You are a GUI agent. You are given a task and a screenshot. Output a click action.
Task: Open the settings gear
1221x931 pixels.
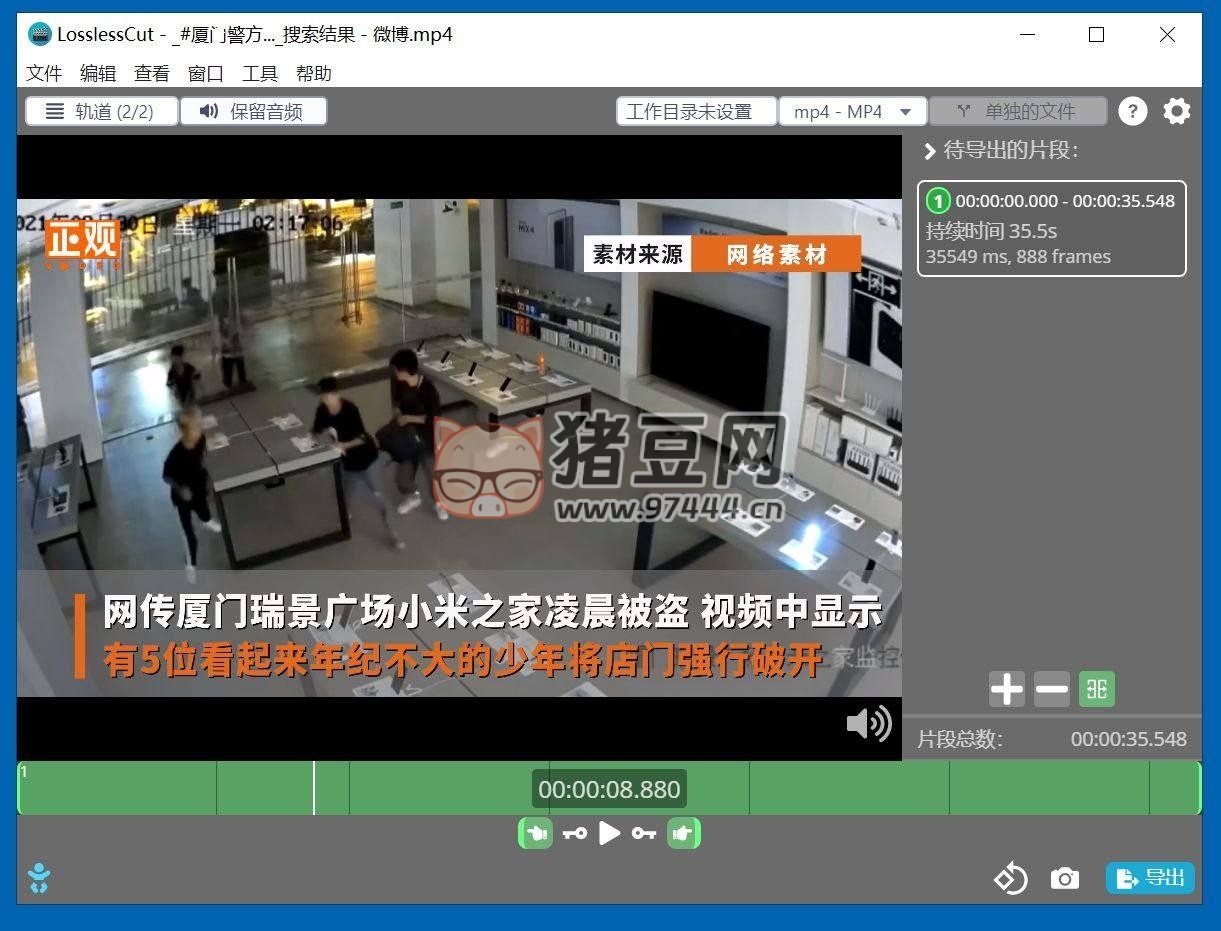pyautogui.click(x=1177, y=111)
